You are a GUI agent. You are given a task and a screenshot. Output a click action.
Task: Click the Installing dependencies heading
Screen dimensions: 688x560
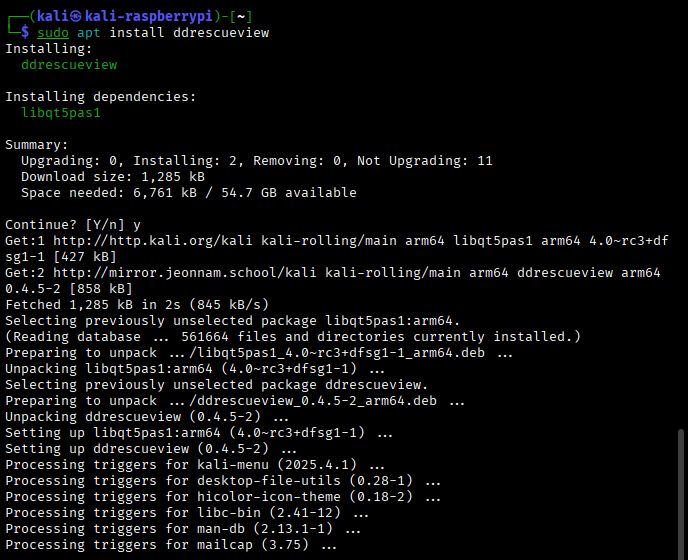click(101, 97)
